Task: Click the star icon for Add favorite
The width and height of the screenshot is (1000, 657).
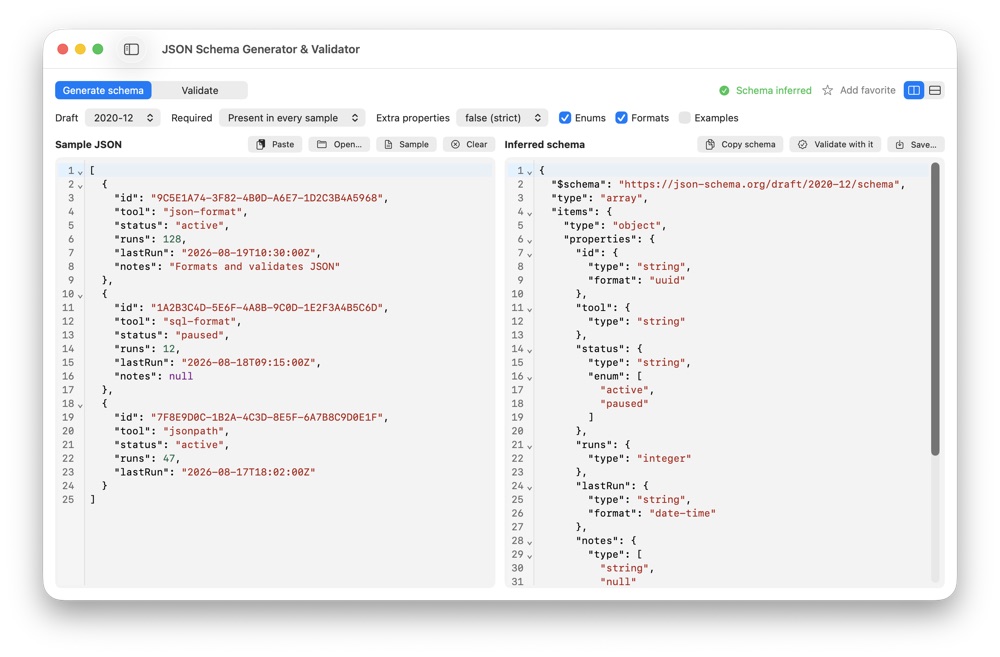Action: [x=827, y=91]
